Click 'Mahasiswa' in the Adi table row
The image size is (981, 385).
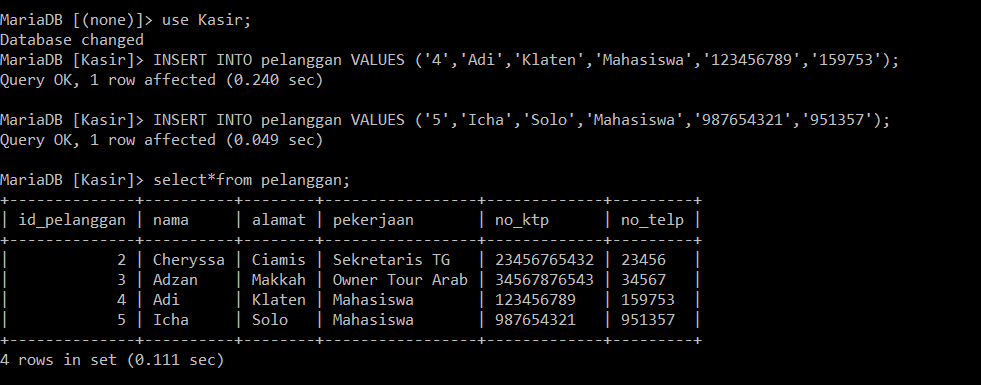pos(373,300)
